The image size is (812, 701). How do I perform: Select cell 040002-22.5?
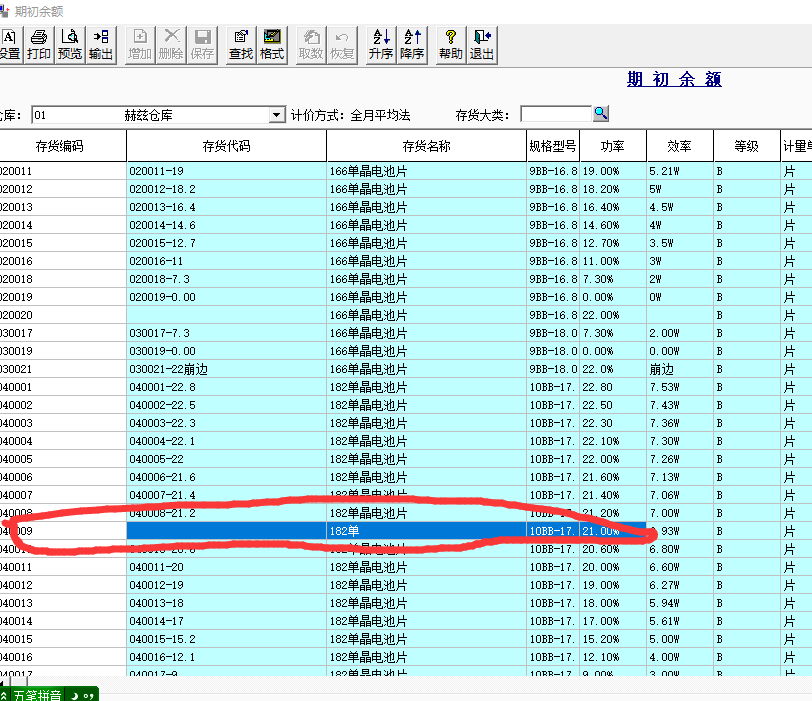coord(226,405)
